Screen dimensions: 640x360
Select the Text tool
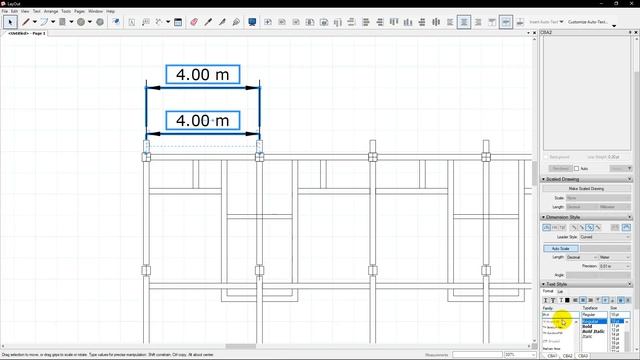tap(132, 22)
